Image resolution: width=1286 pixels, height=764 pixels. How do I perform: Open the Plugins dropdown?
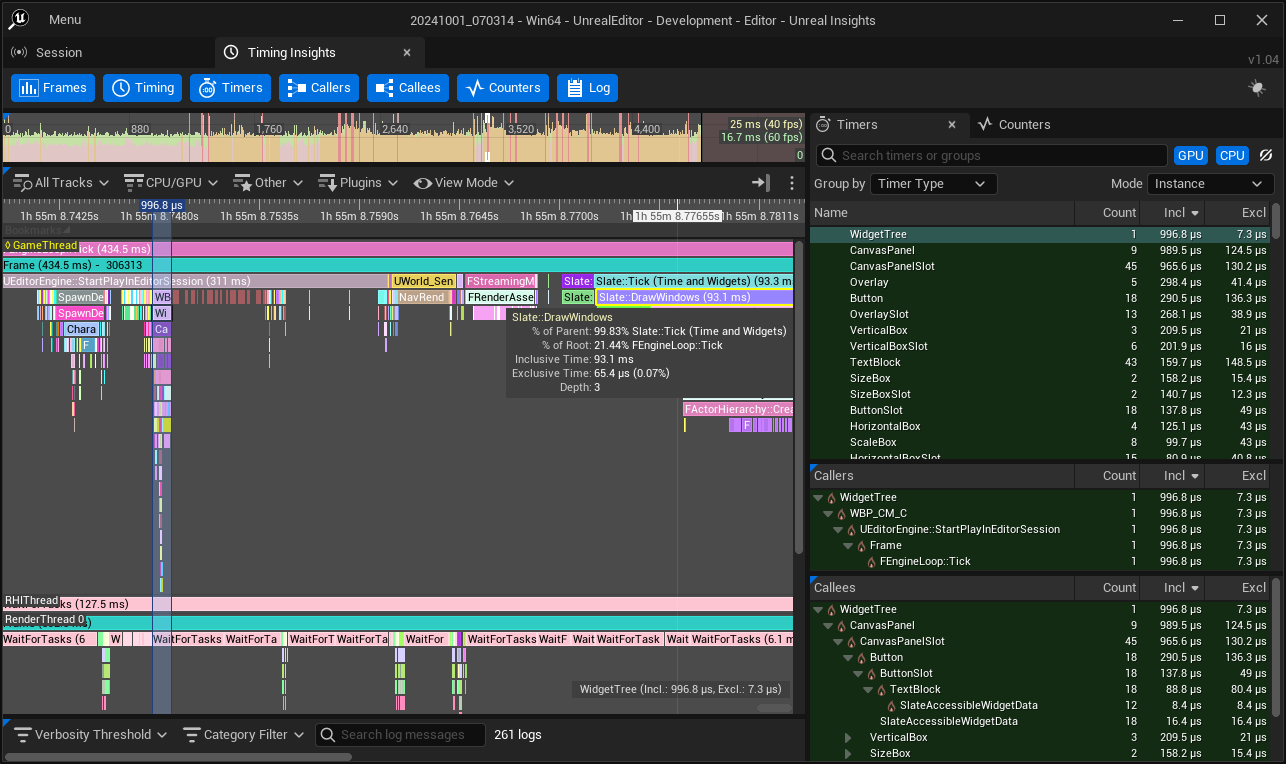358,183
